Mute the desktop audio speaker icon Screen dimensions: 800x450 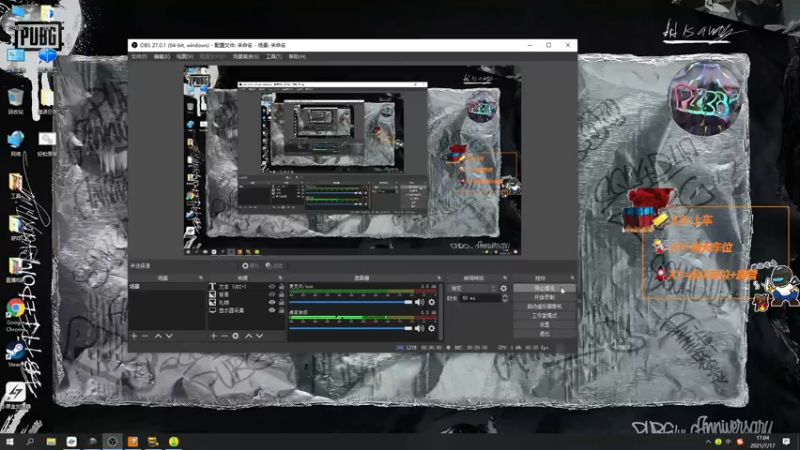[x=419, y=328]
